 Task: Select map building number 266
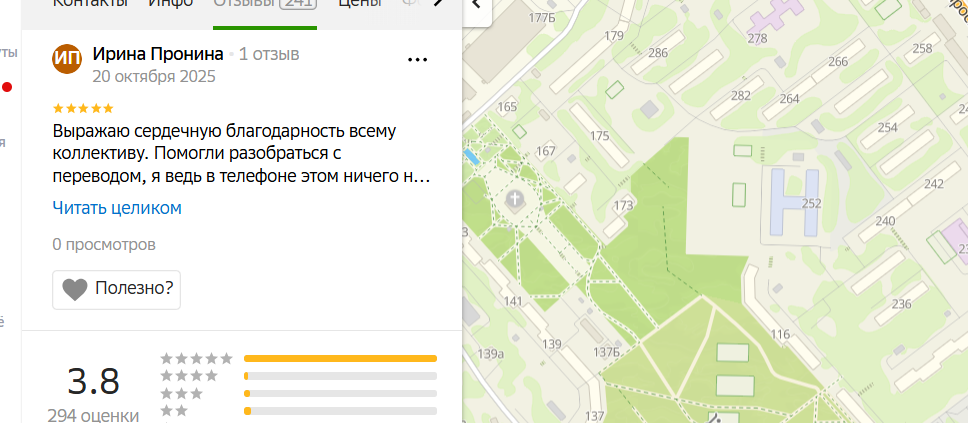pos(838,62)
